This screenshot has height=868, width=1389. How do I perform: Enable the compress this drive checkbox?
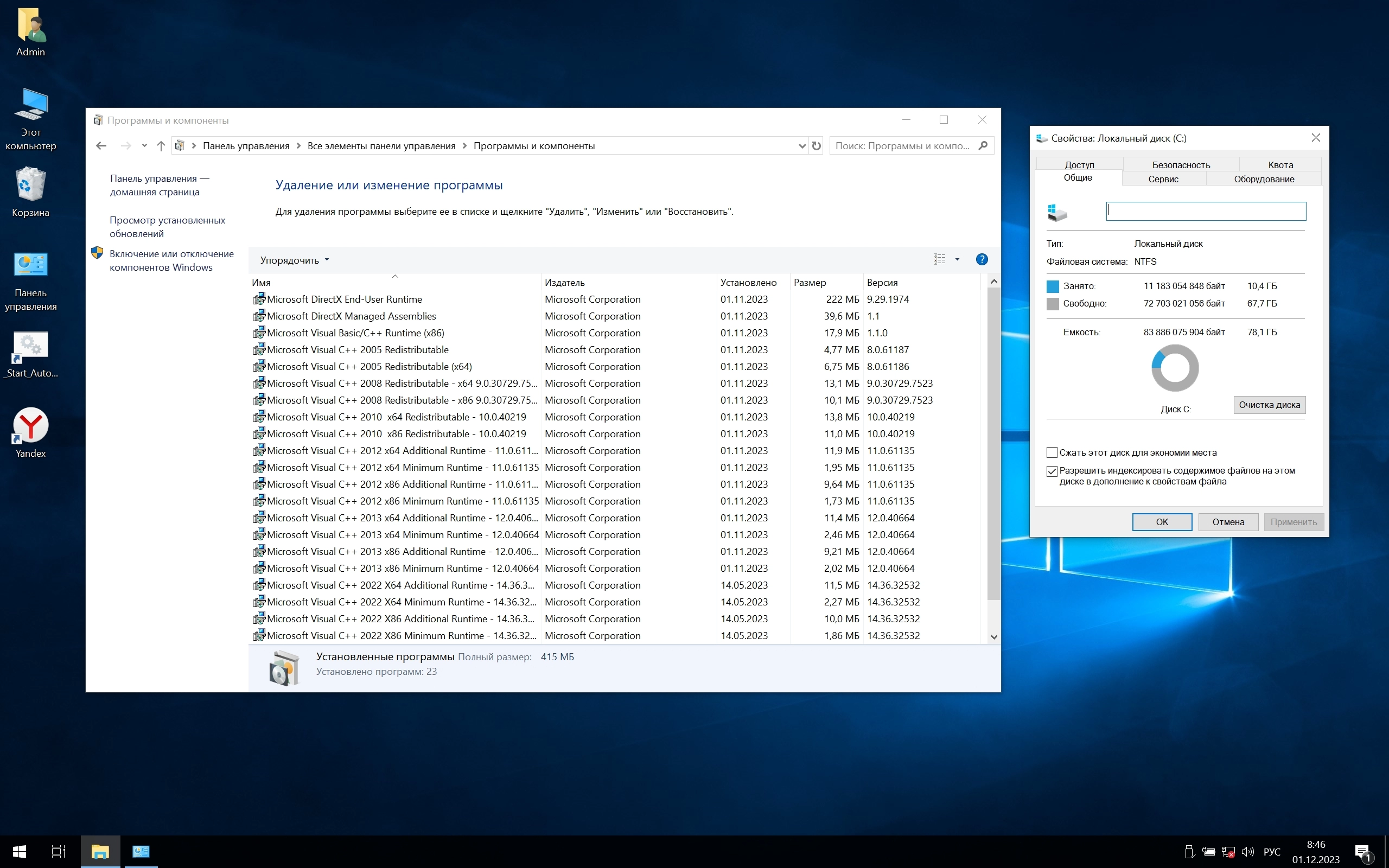[1052, 452]
